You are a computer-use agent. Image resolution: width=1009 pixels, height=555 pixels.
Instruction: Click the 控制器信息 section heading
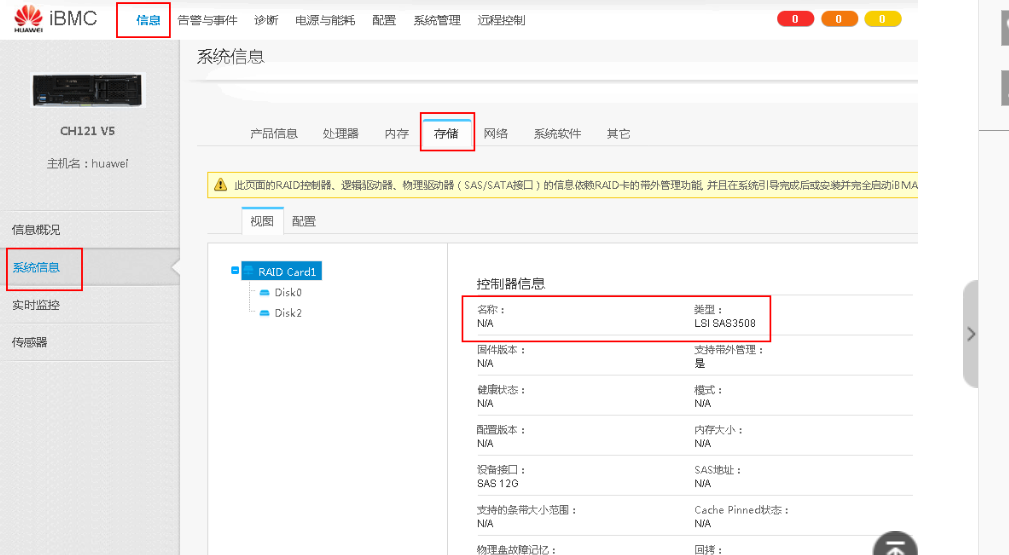tap(511, 283)
